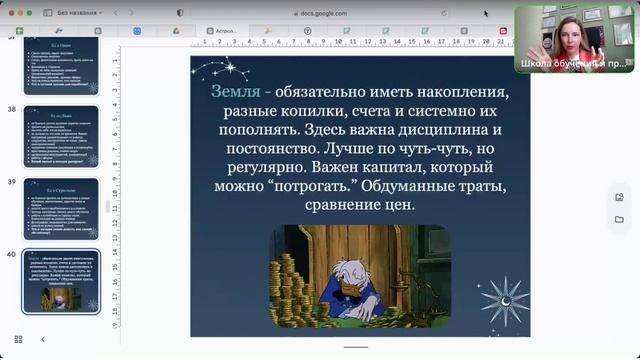
Task: Reload the page with refresh icon
Action: [444, 13]
